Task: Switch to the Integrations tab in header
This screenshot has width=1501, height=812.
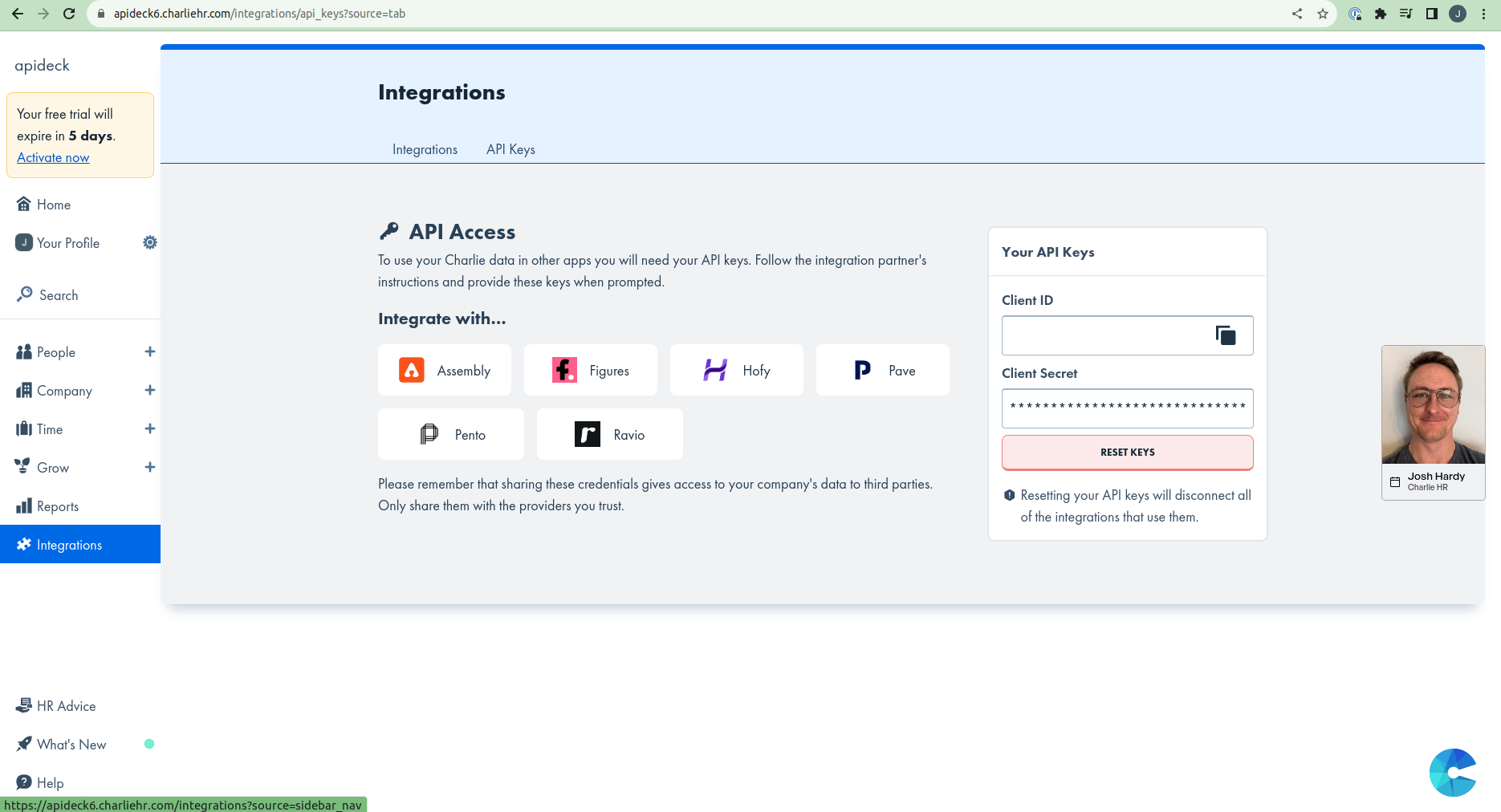Action: [425, 149]
